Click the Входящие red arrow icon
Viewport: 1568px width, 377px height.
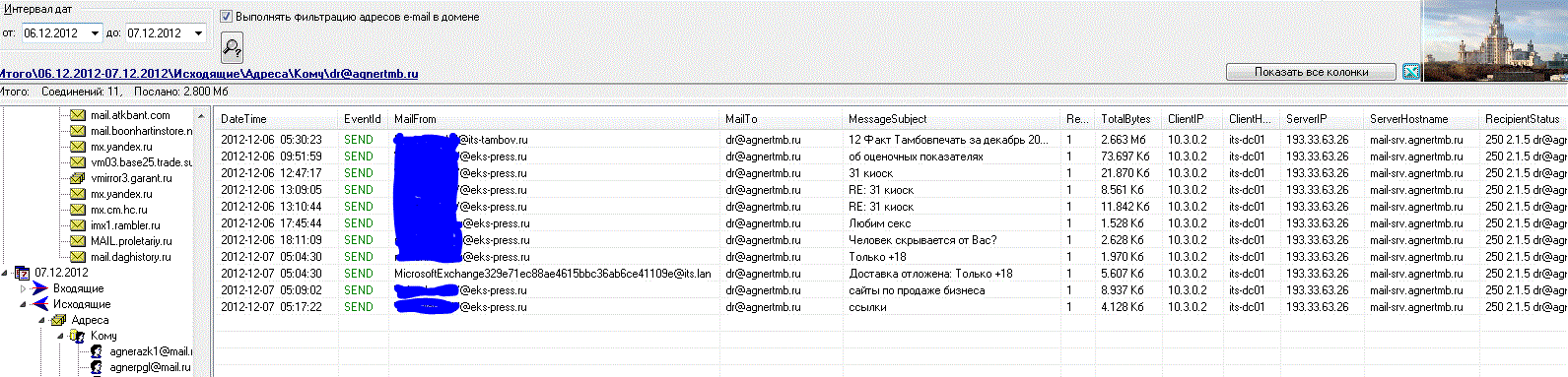click(x=39, y=288)
